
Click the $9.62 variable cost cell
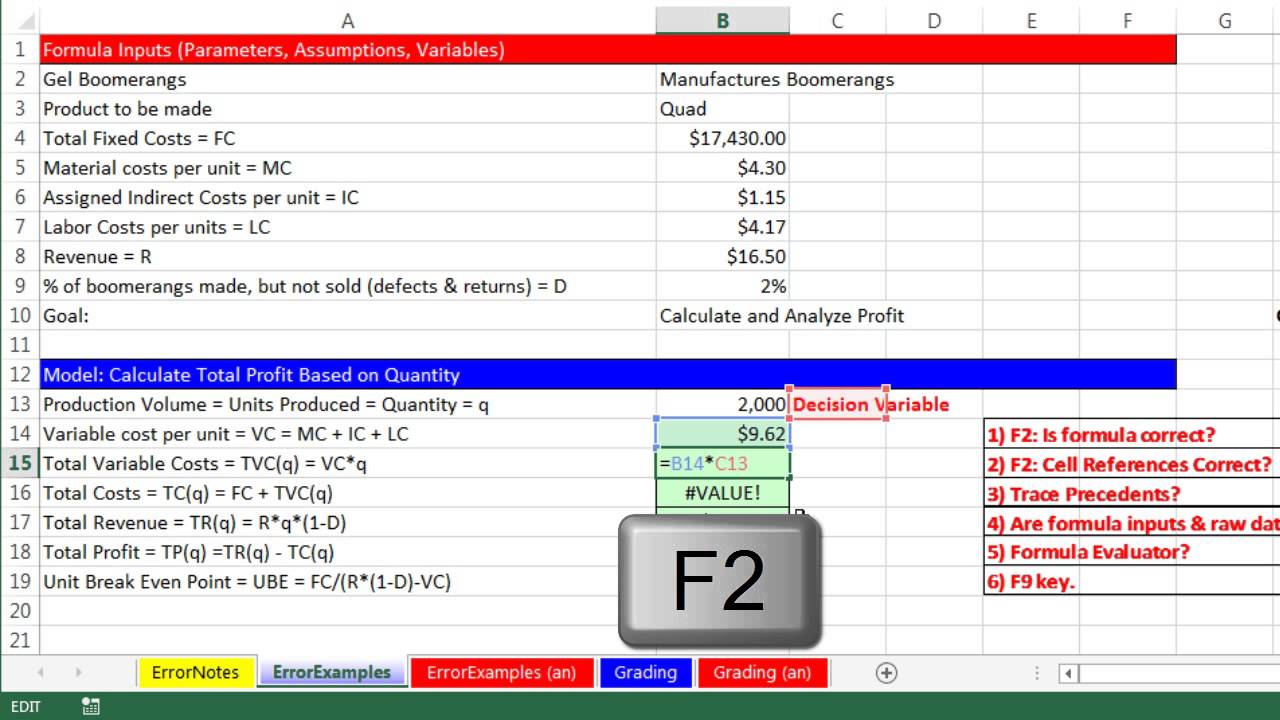722,434
